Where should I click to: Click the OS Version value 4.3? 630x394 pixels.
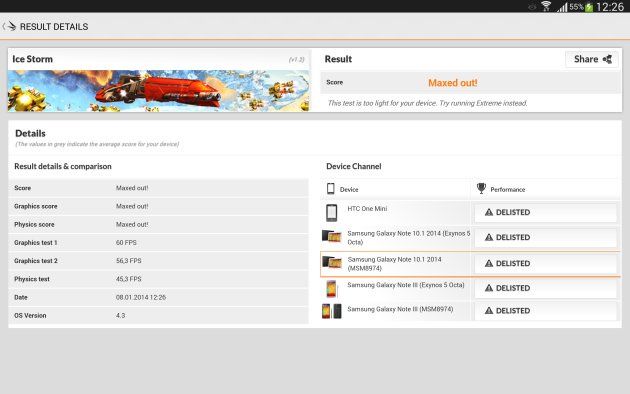(x=120, y=316)
